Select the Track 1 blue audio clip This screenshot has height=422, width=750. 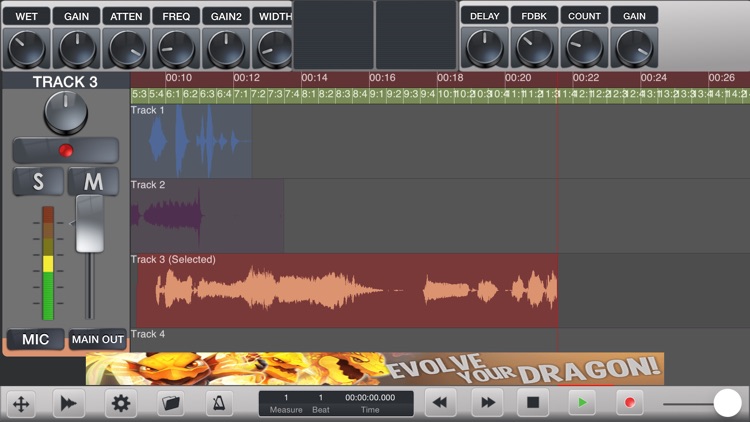tap(191, 141)
